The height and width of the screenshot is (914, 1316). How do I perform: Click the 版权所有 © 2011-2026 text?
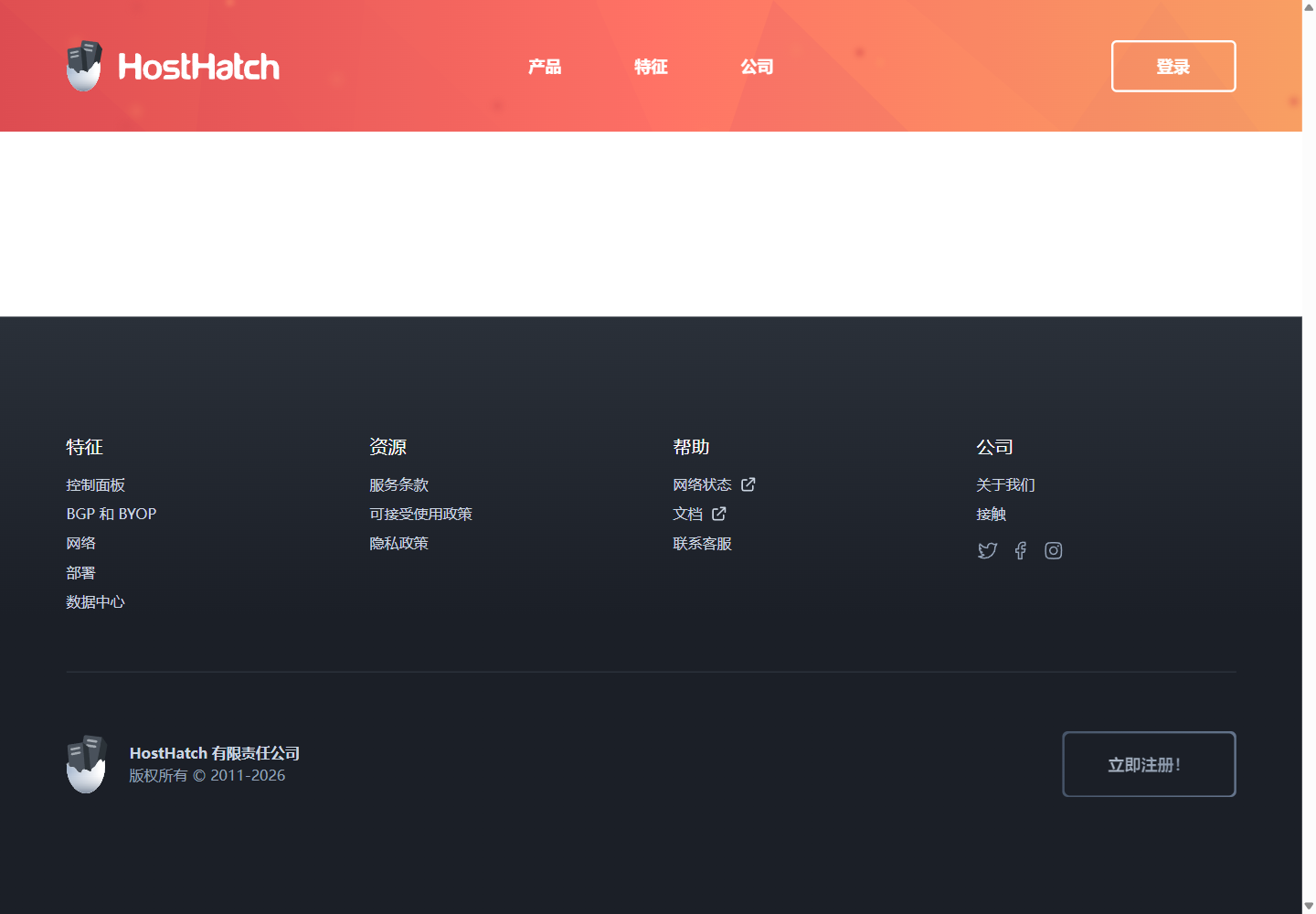pyautogui.click(x=207, y=775)
